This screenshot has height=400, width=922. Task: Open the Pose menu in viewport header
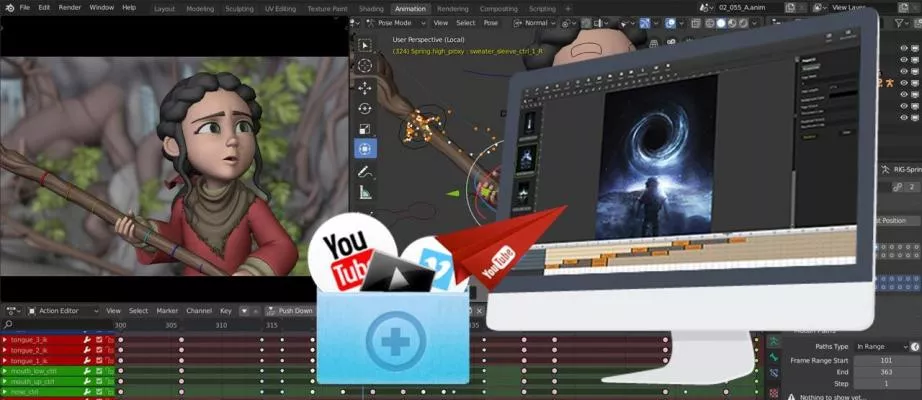(490, 23)
